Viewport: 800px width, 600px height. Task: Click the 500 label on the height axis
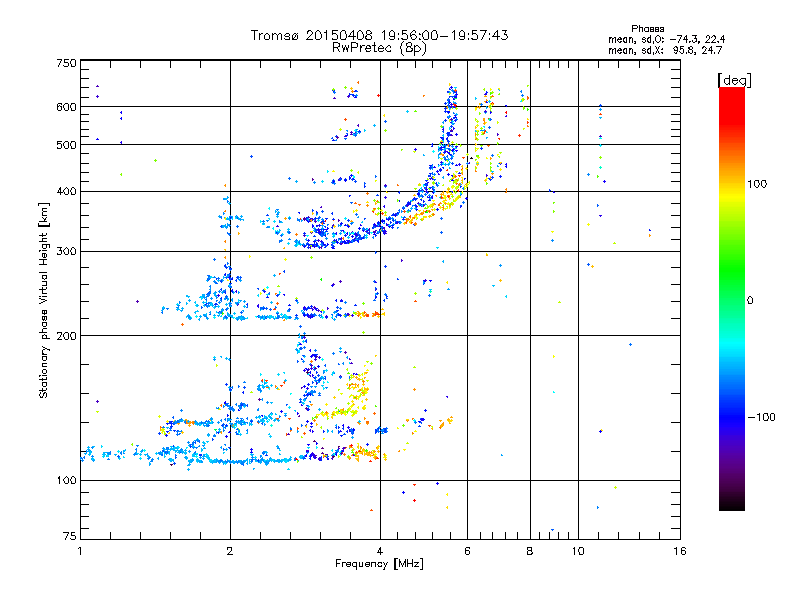pos(66,145)
